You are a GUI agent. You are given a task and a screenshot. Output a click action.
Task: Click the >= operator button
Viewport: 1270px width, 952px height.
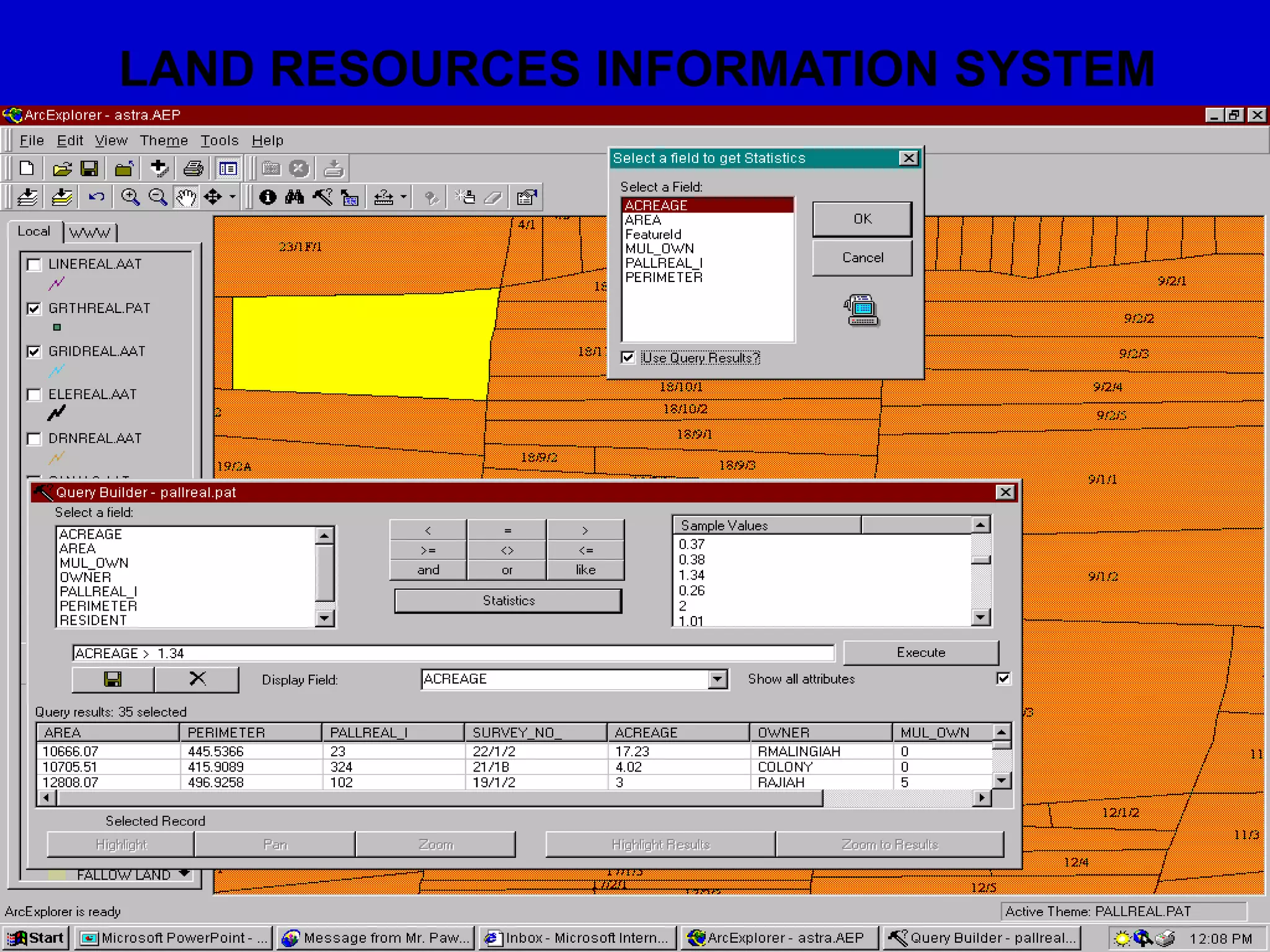click(x=428, y=550)
